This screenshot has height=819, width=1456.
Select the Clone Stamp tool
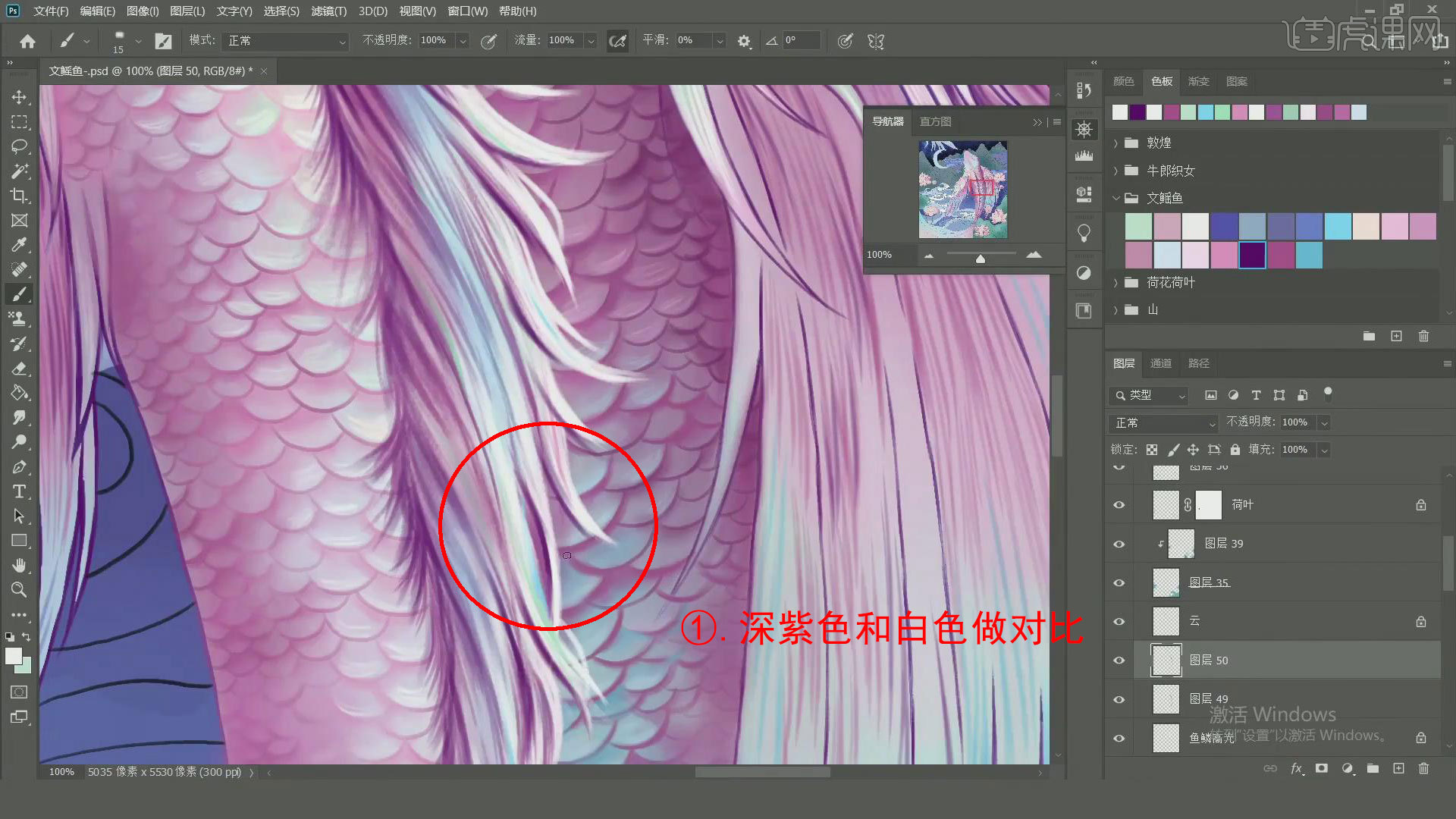tap(19, 318)
